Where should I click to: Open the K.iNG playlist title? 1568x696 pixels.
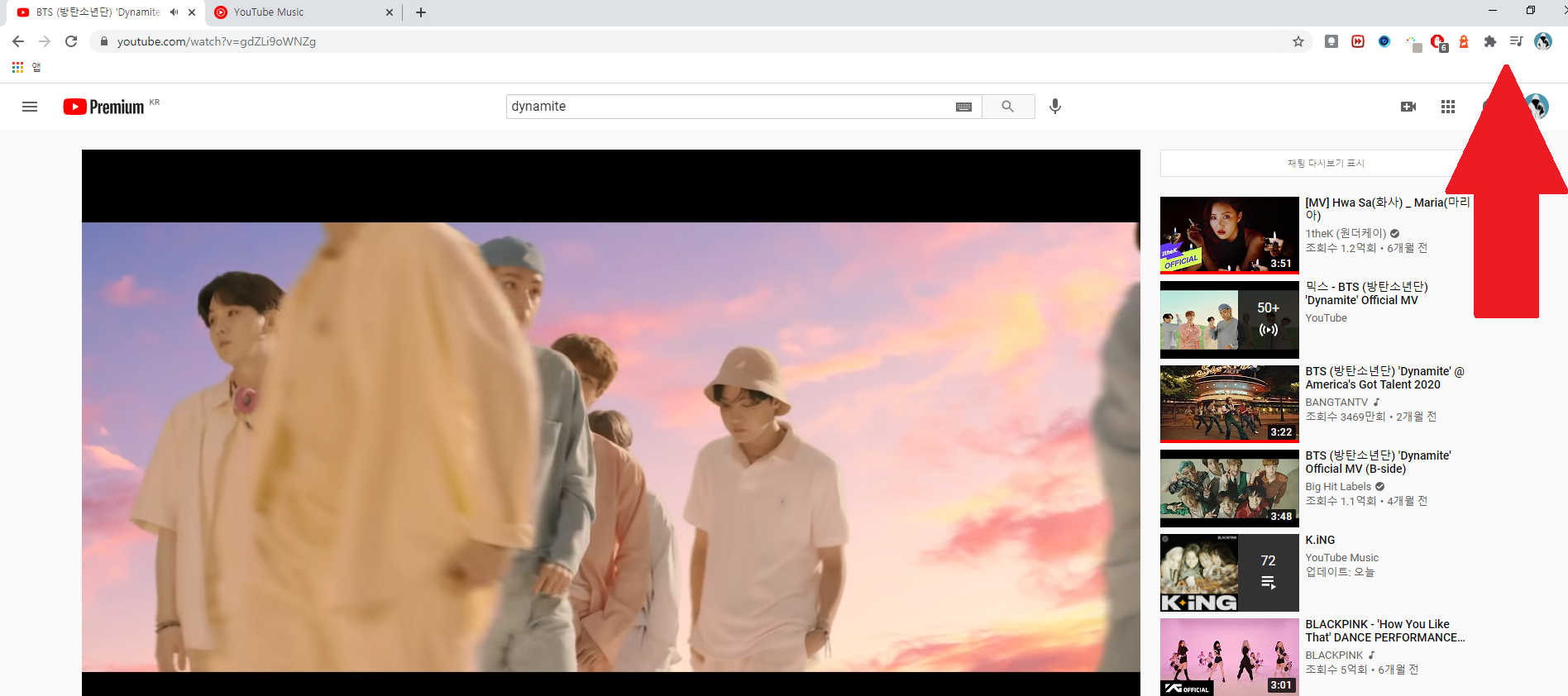1320,540
